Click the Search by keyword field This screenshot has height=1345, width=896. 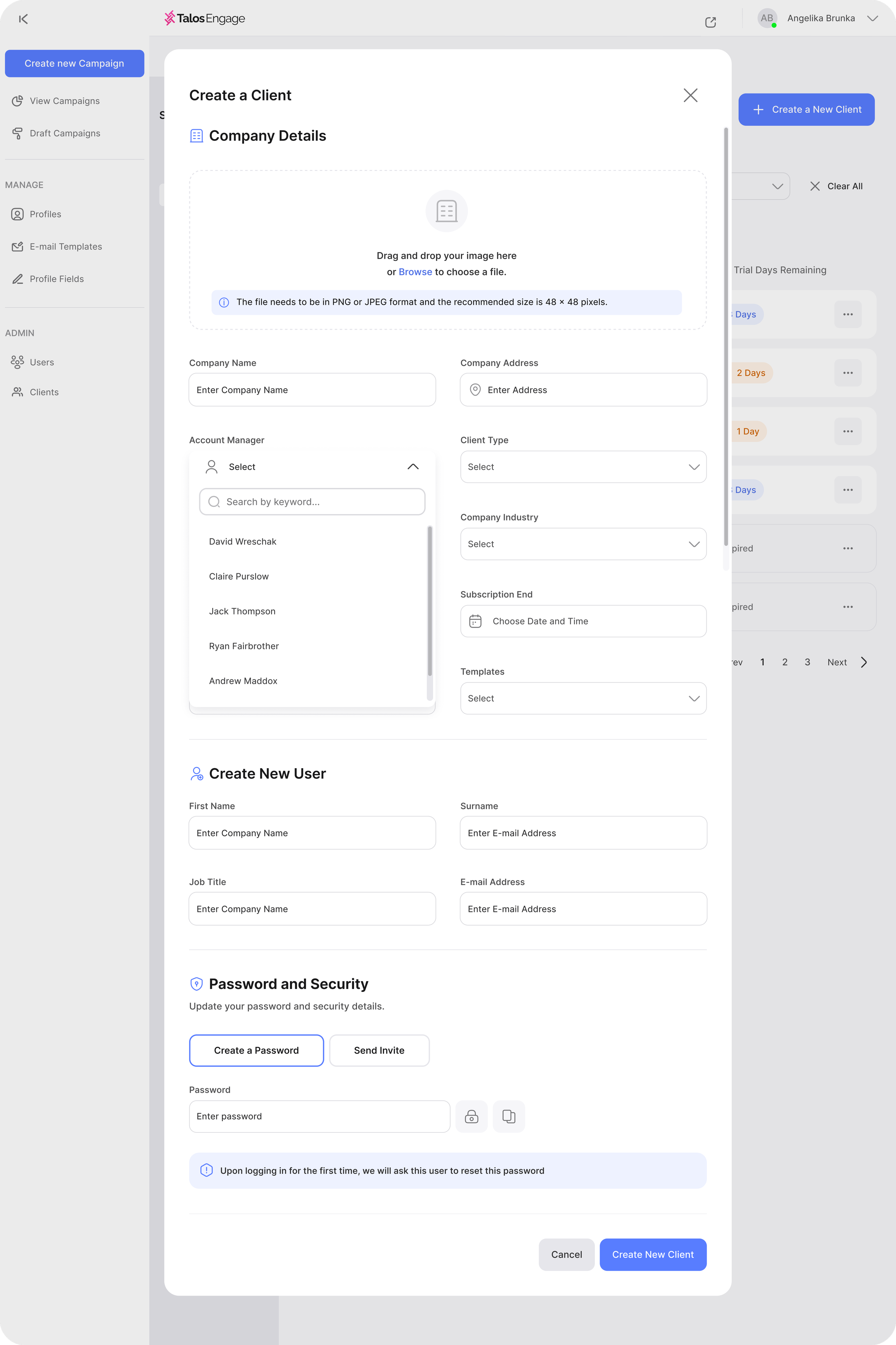coord(312,502)
